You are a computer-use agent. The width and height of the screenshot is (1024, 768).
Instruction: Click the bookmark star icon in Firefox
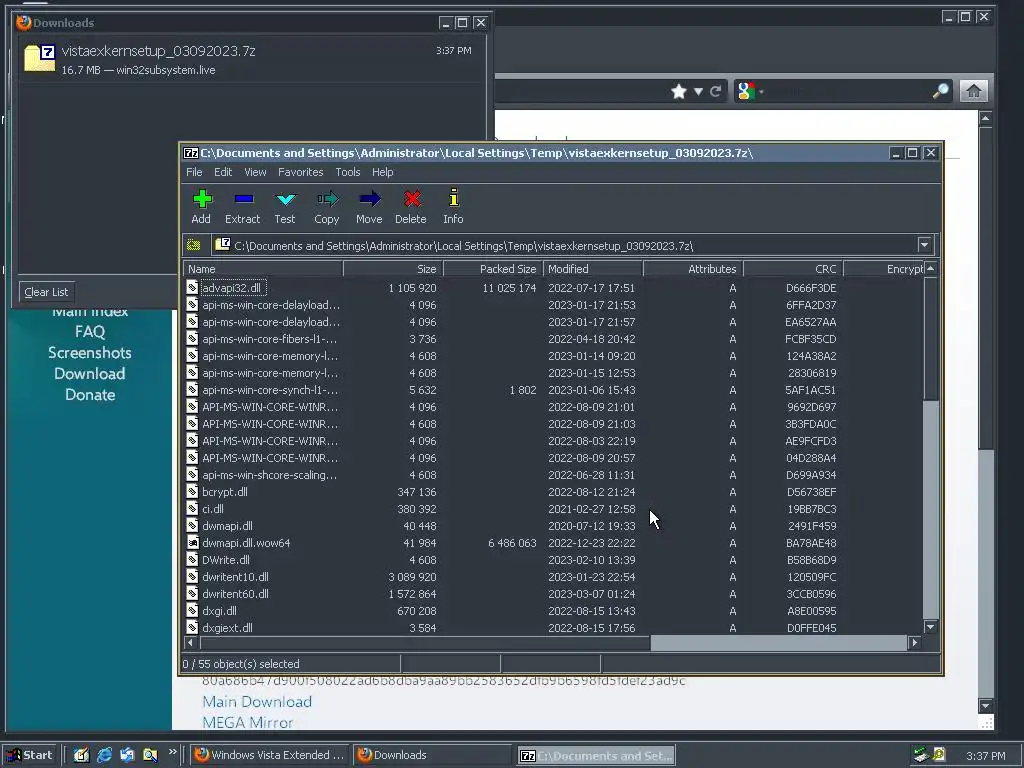[679, 91]
